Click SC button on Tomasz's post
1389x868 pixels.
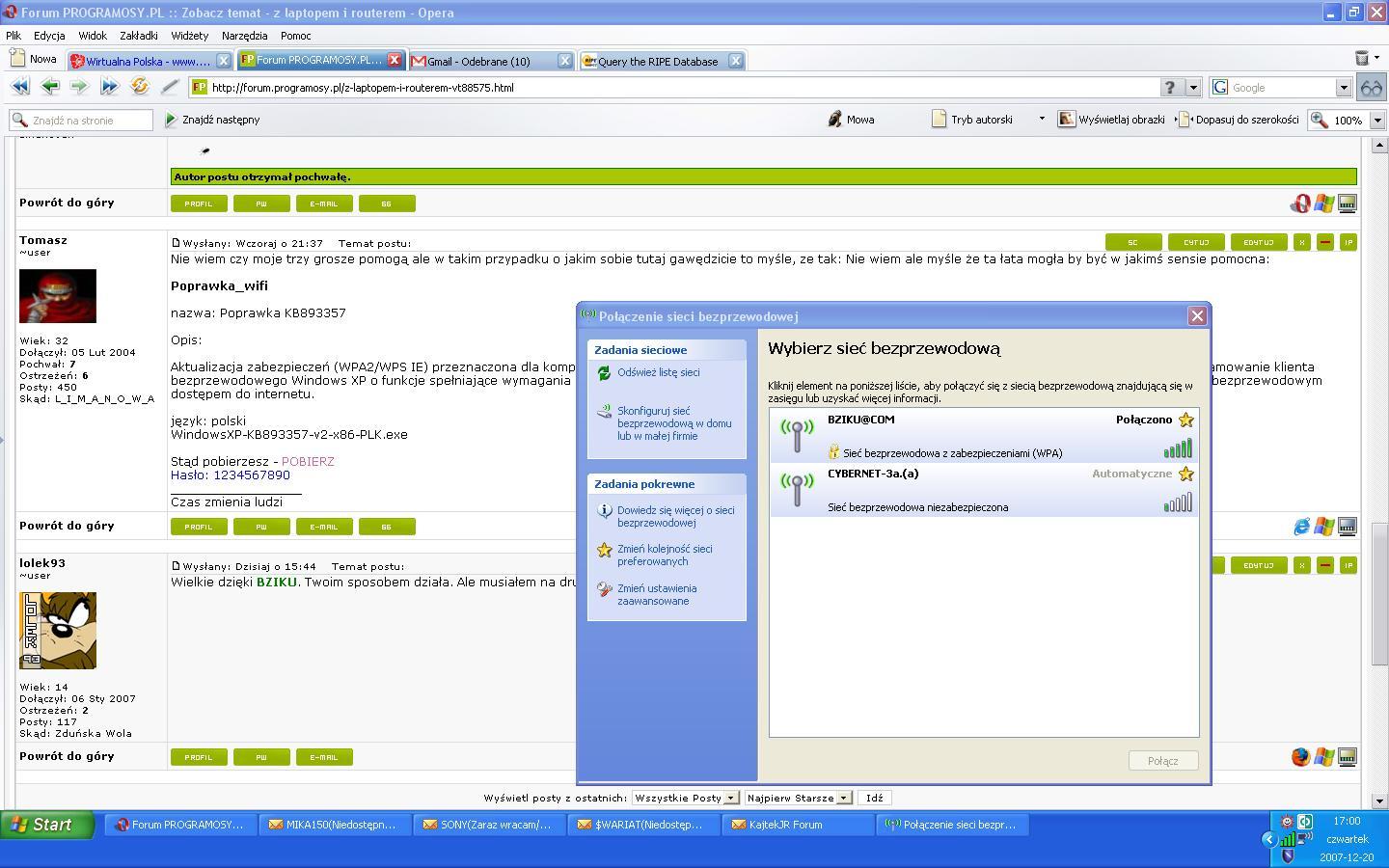[x=1133, y=242]
